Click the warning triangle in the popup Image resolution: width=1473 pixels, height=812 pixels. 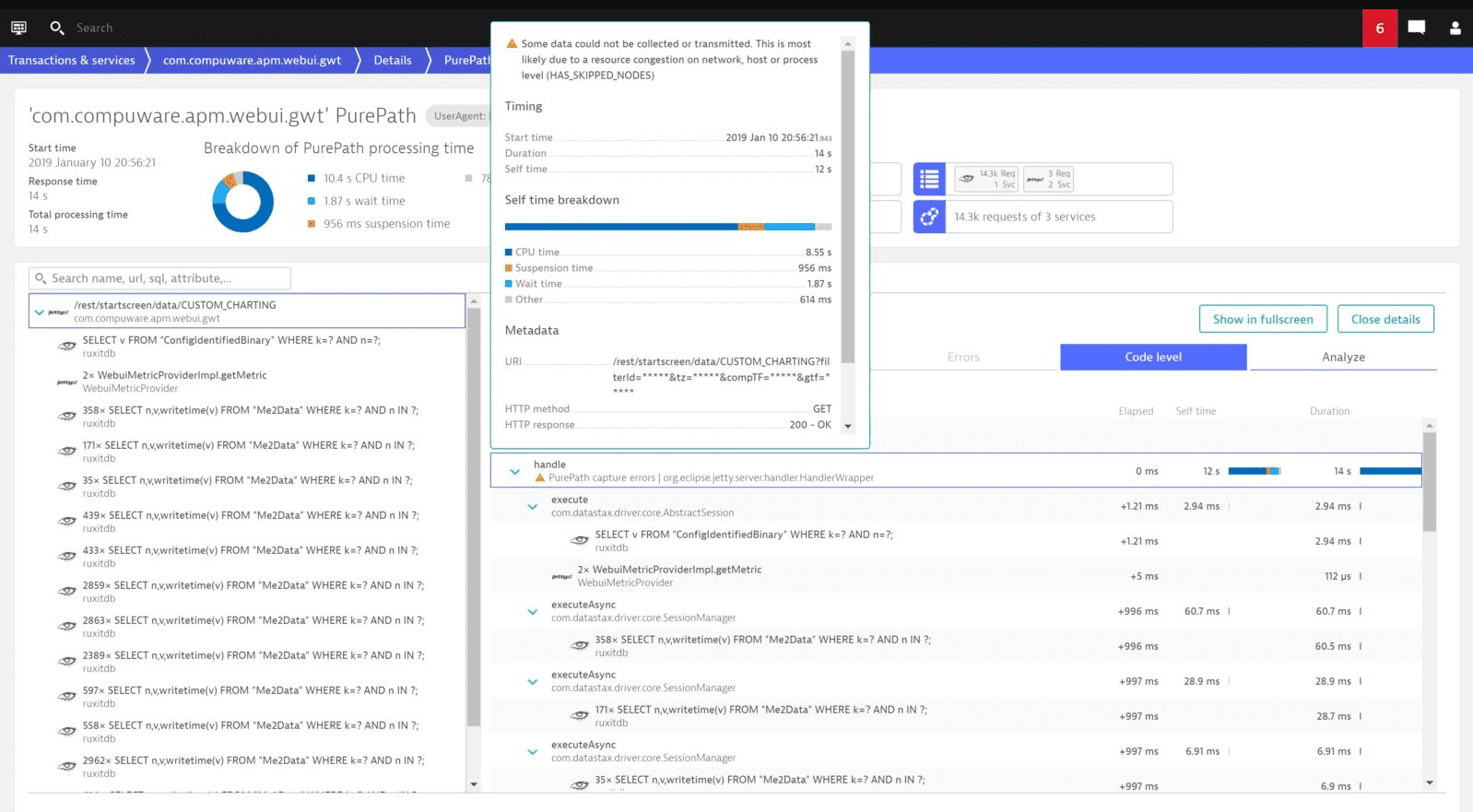(x=512, y=43)
